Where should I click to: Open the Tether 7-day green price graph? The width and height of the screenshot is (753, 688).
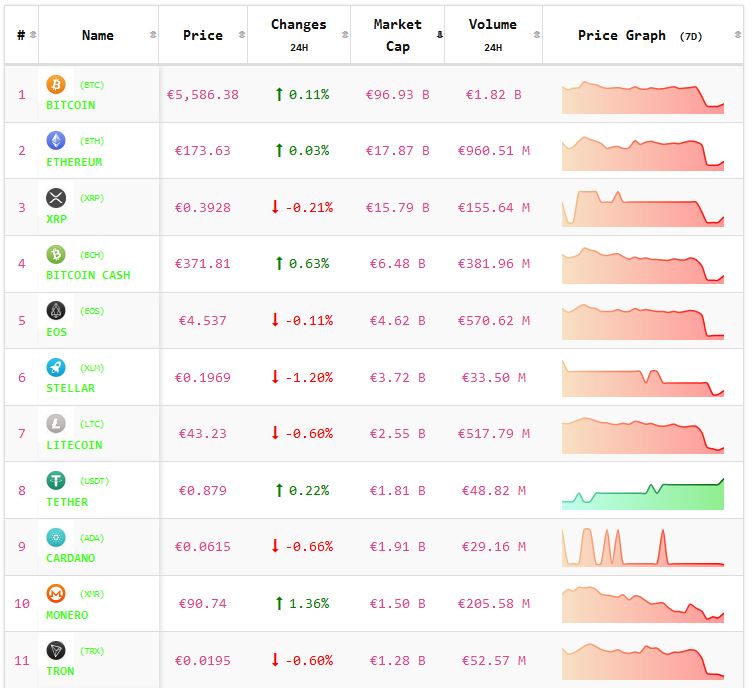click(x=642, y=492)
